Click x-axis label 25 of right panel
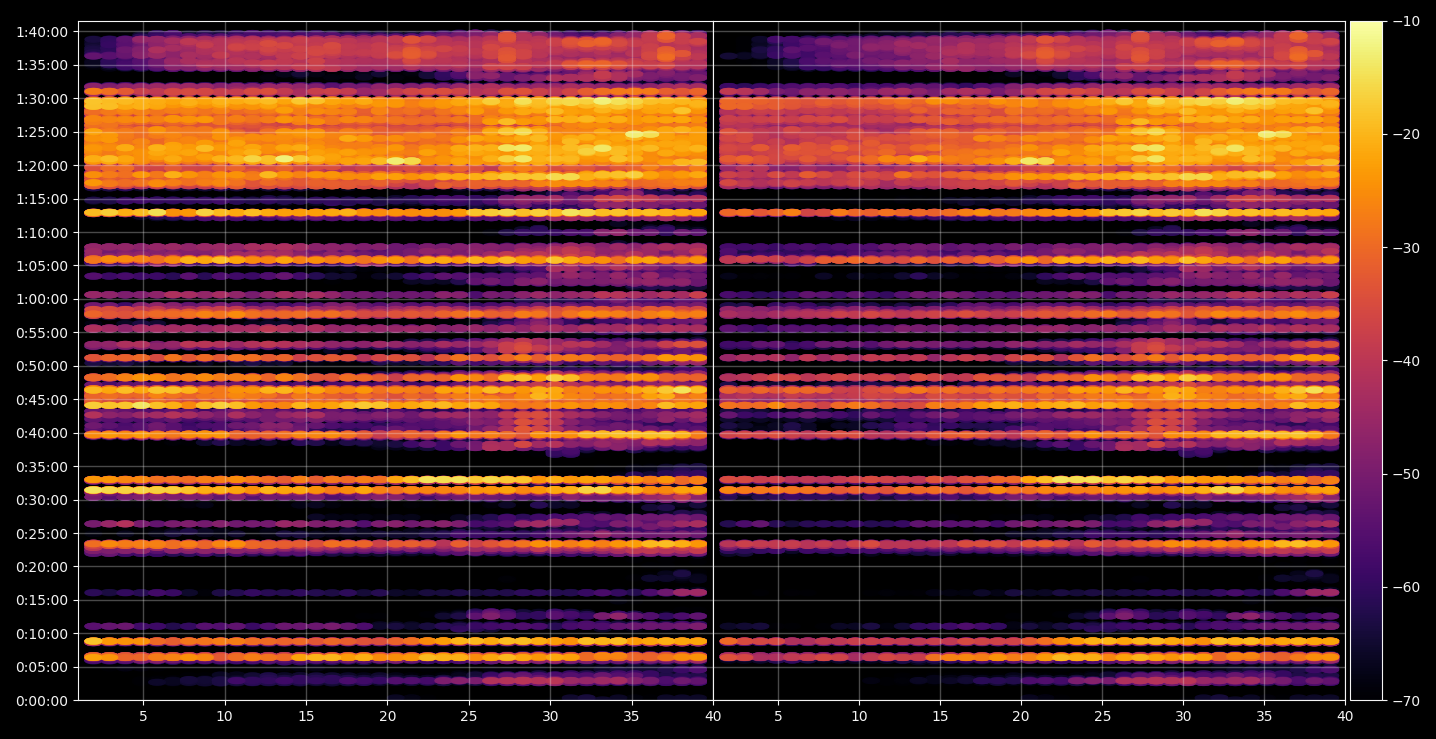 click(1102, 716)
